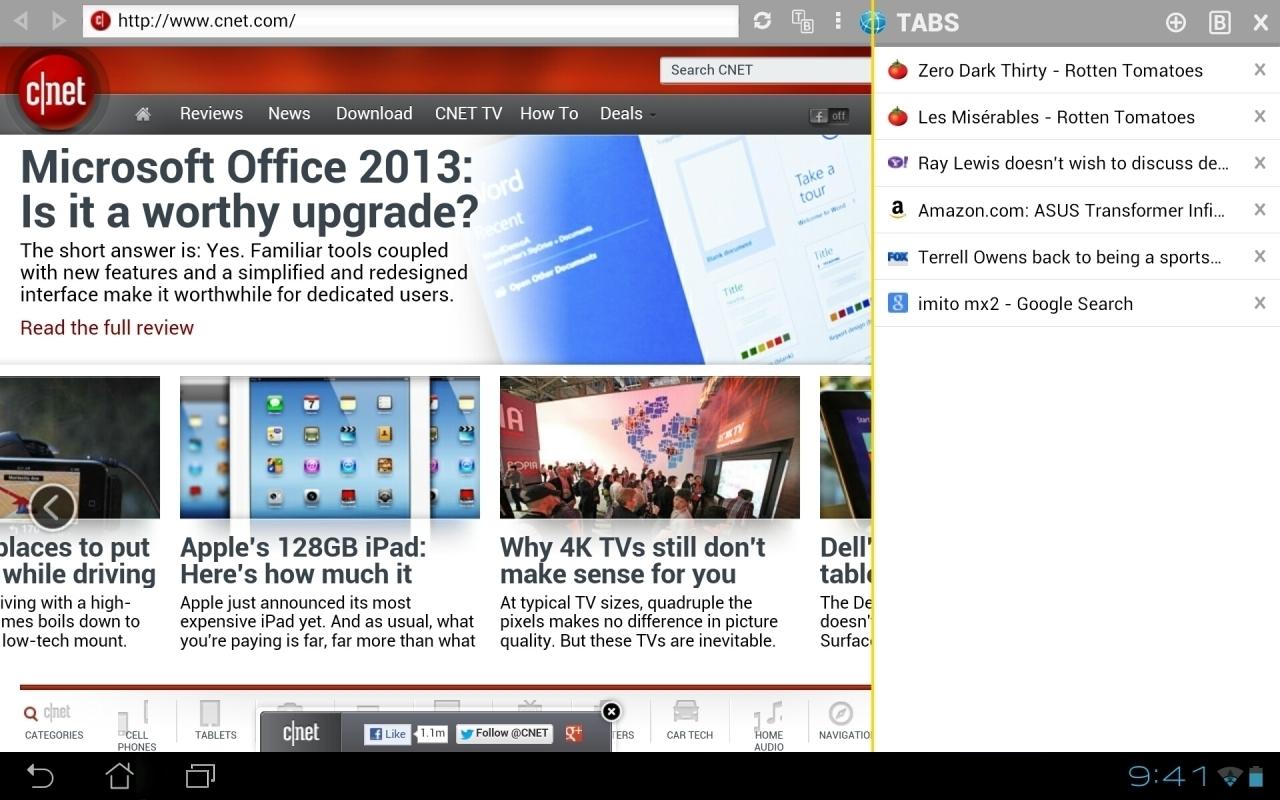1280x800 pixels.
Task: Open the Cell Phones category
Action: (x=137, y=726)
